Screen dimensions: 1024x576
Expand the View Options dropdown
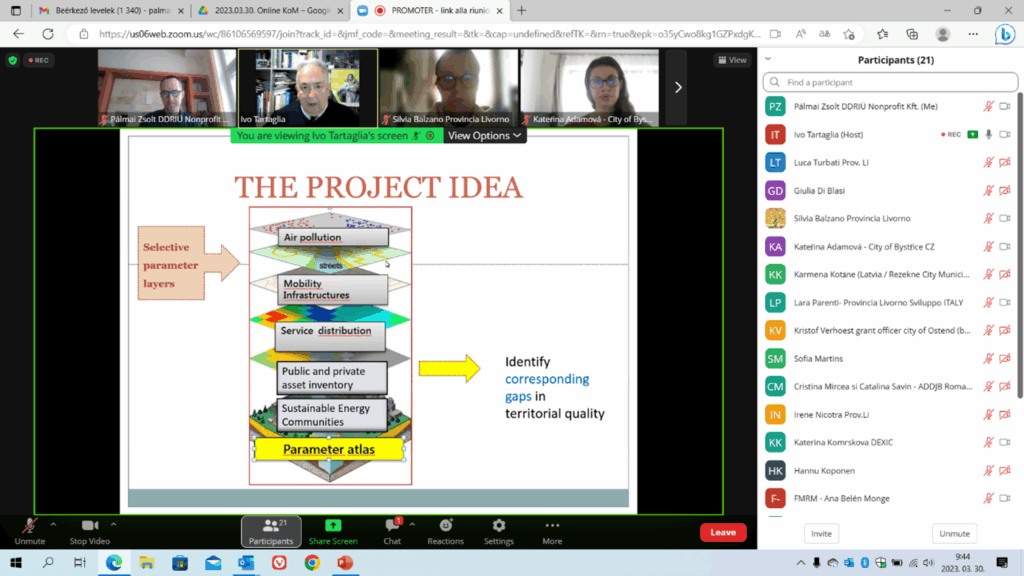pos(484,136)
